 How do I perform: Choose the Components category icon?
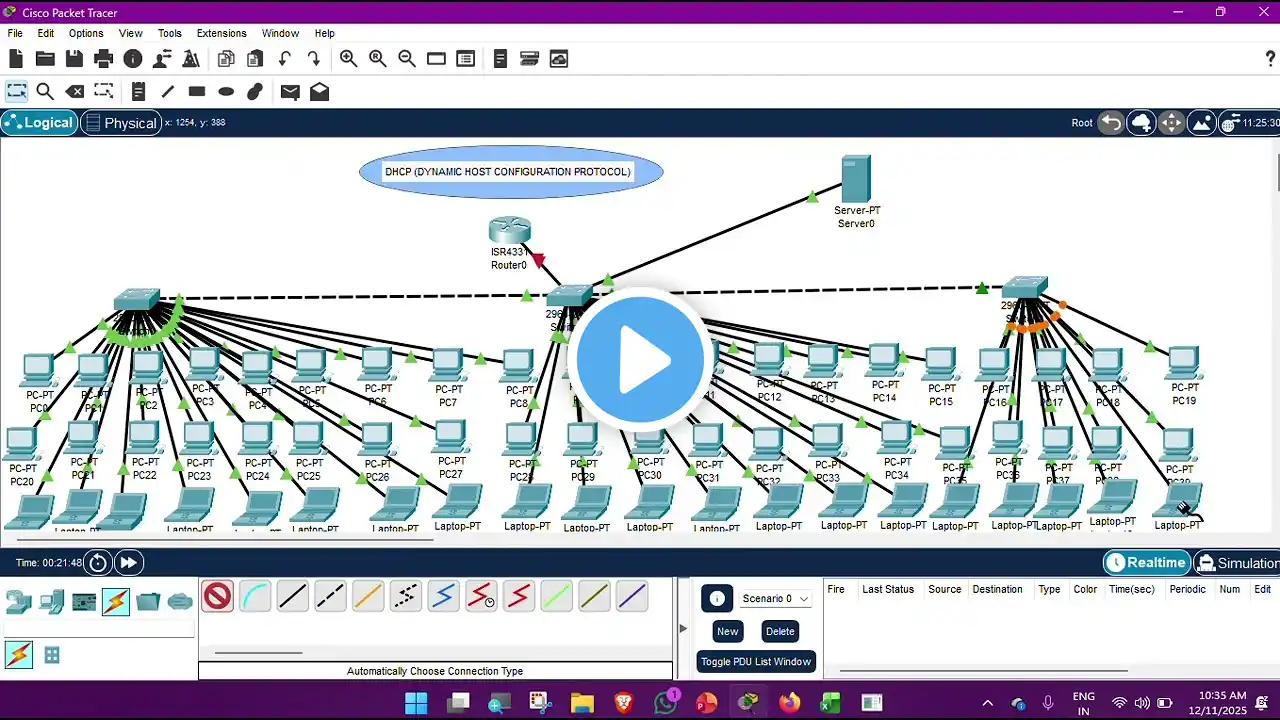[84, 602]
